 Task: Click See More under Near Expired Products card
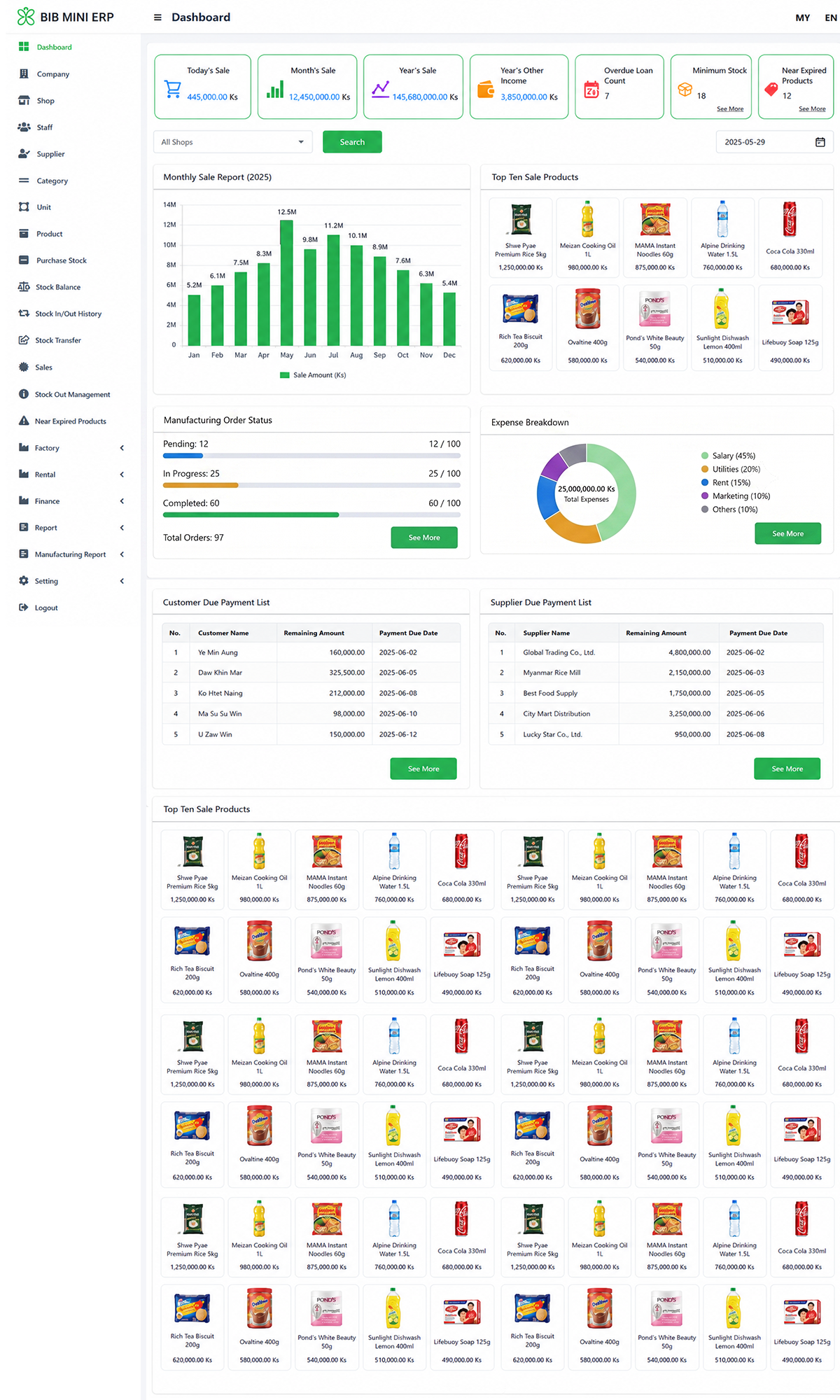pos(812,109)
